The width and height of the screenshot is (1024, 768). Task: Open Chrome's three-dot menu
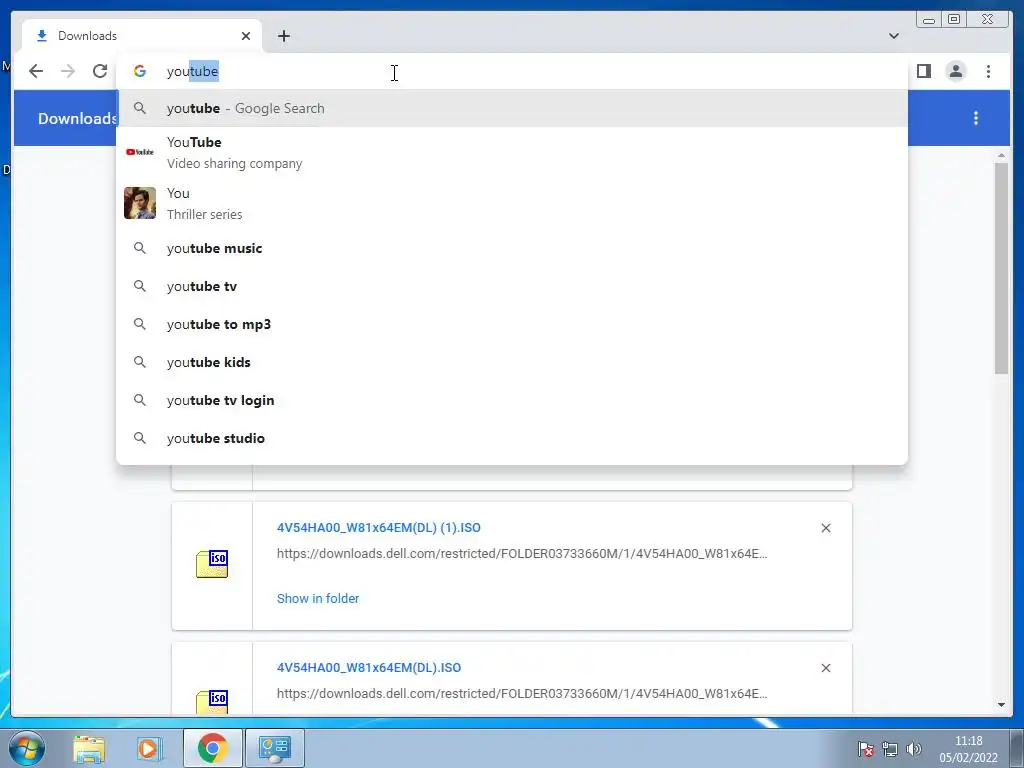point(988,71)
